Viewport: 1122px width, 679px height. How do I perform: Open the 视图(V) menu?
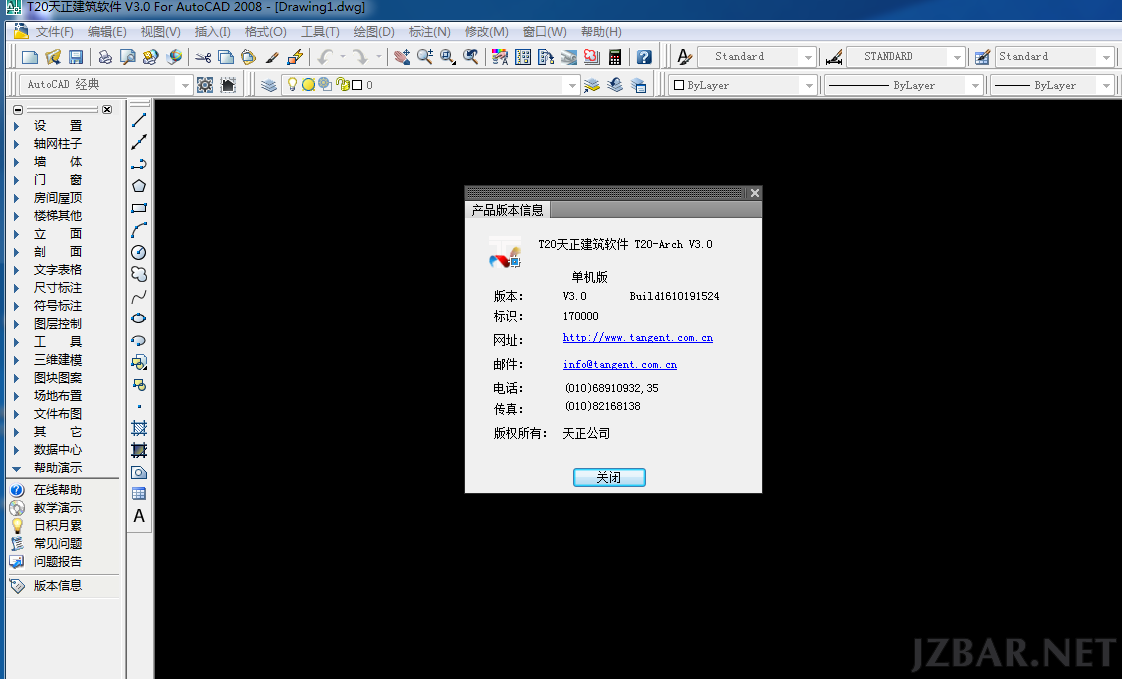[x=160, y=31]
